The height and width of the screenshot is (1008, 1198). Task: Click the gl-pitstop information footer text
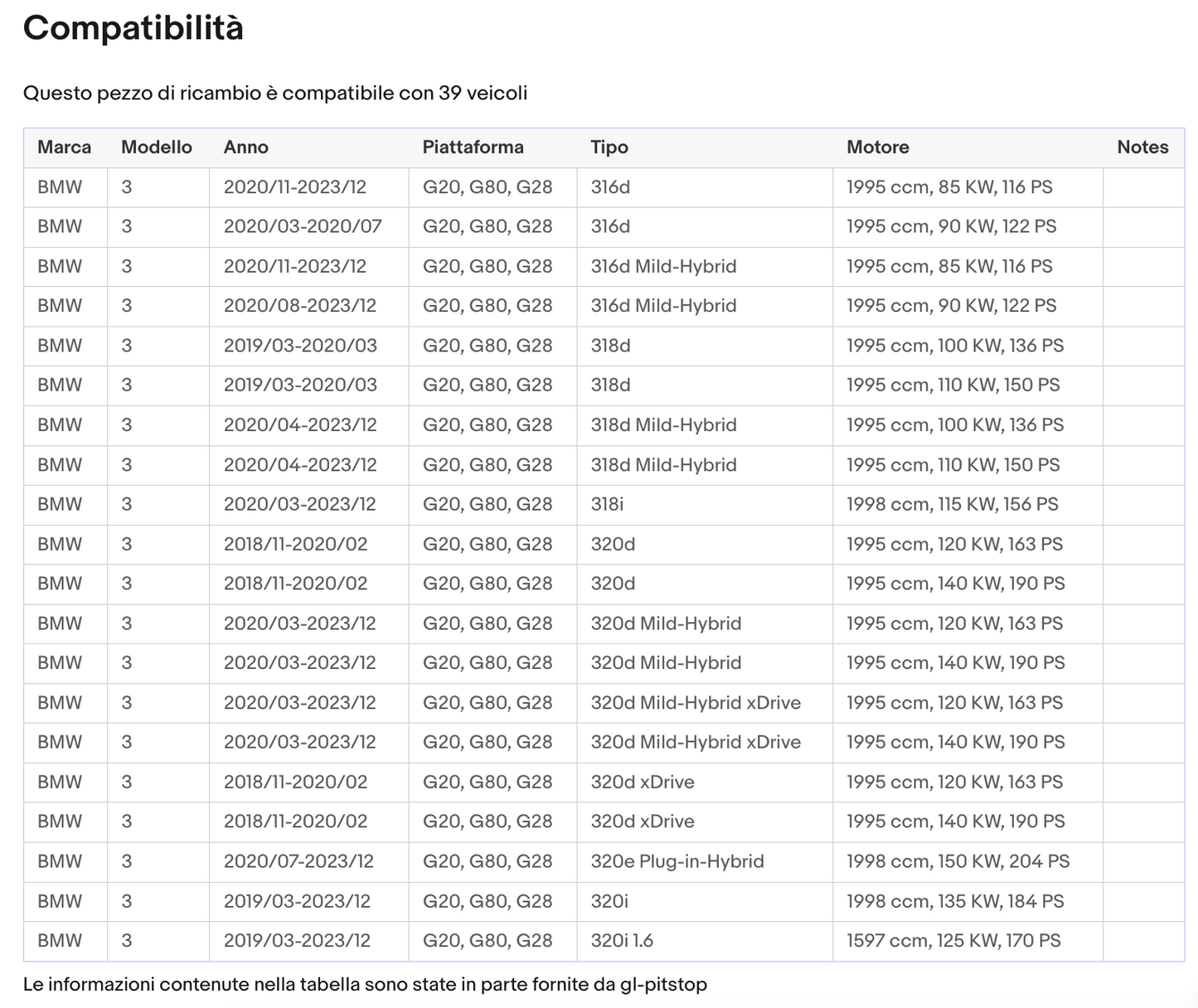pyautogui.click(x=365, y=985)
